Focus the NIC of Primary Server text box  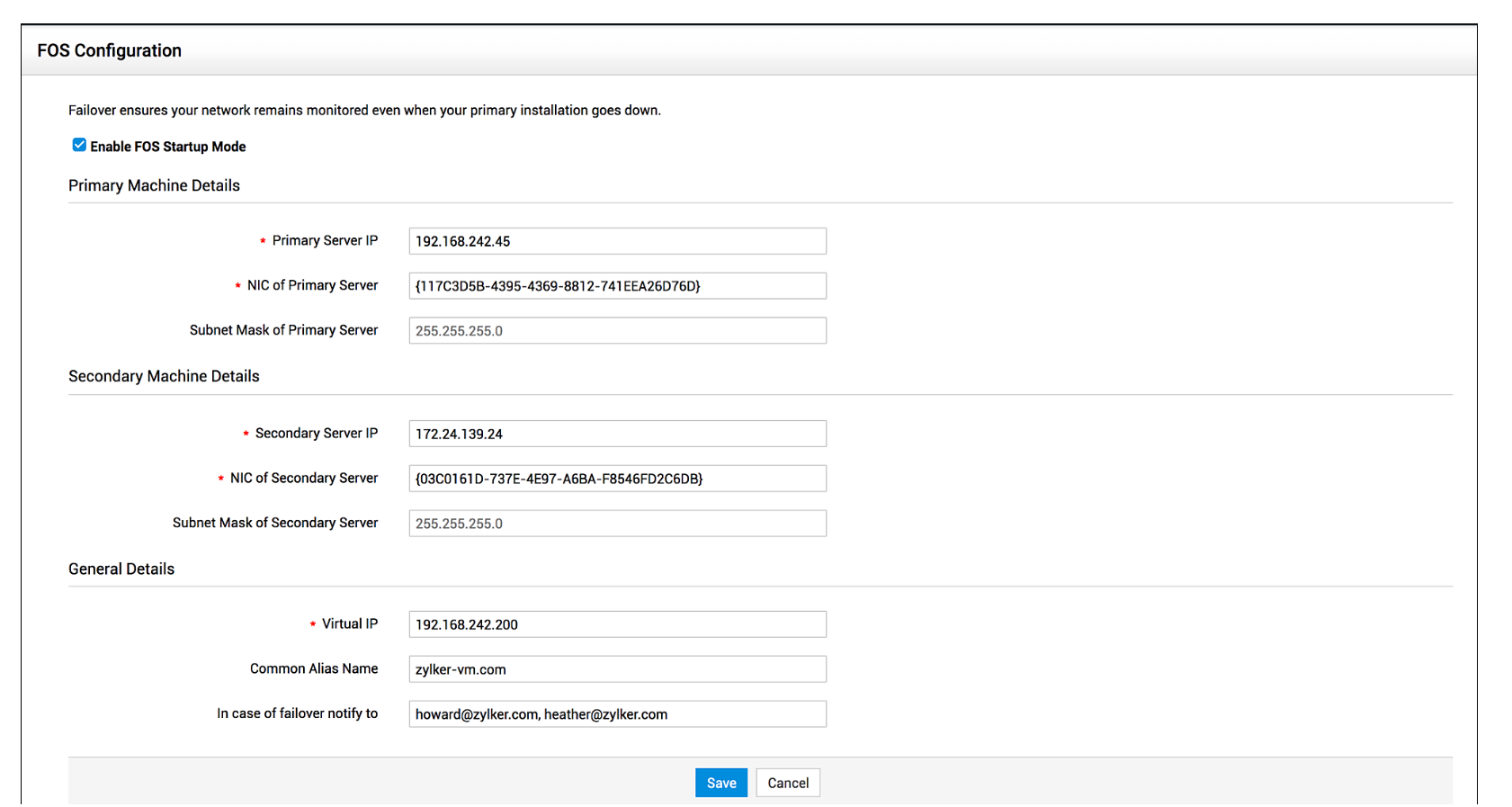point(617,286)
